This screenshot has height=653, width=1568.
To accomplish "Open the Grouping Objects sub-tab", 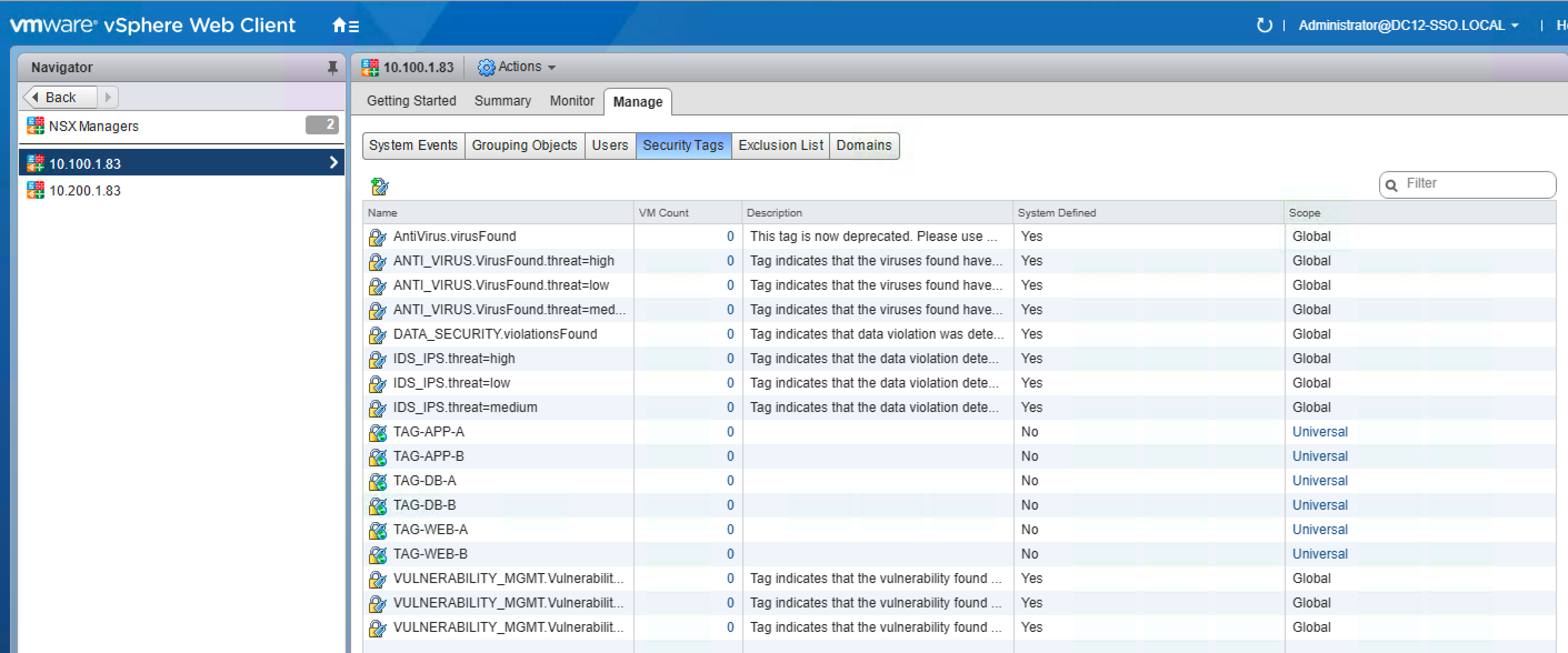I will click(x=523, y=145).
